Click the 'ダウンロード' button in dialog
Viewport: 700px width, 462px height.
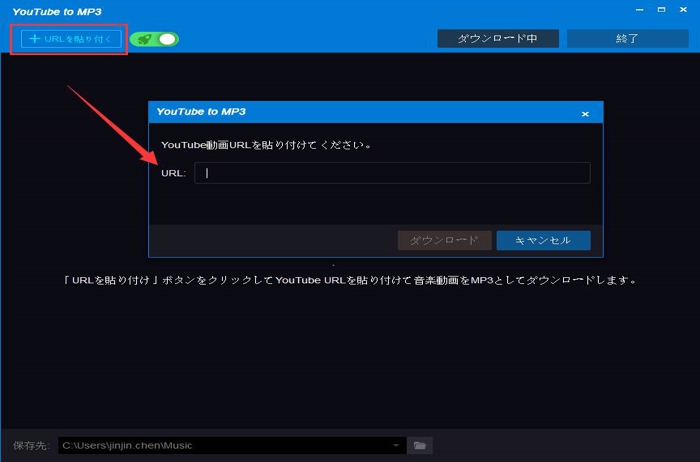click(x=444, y=241)
